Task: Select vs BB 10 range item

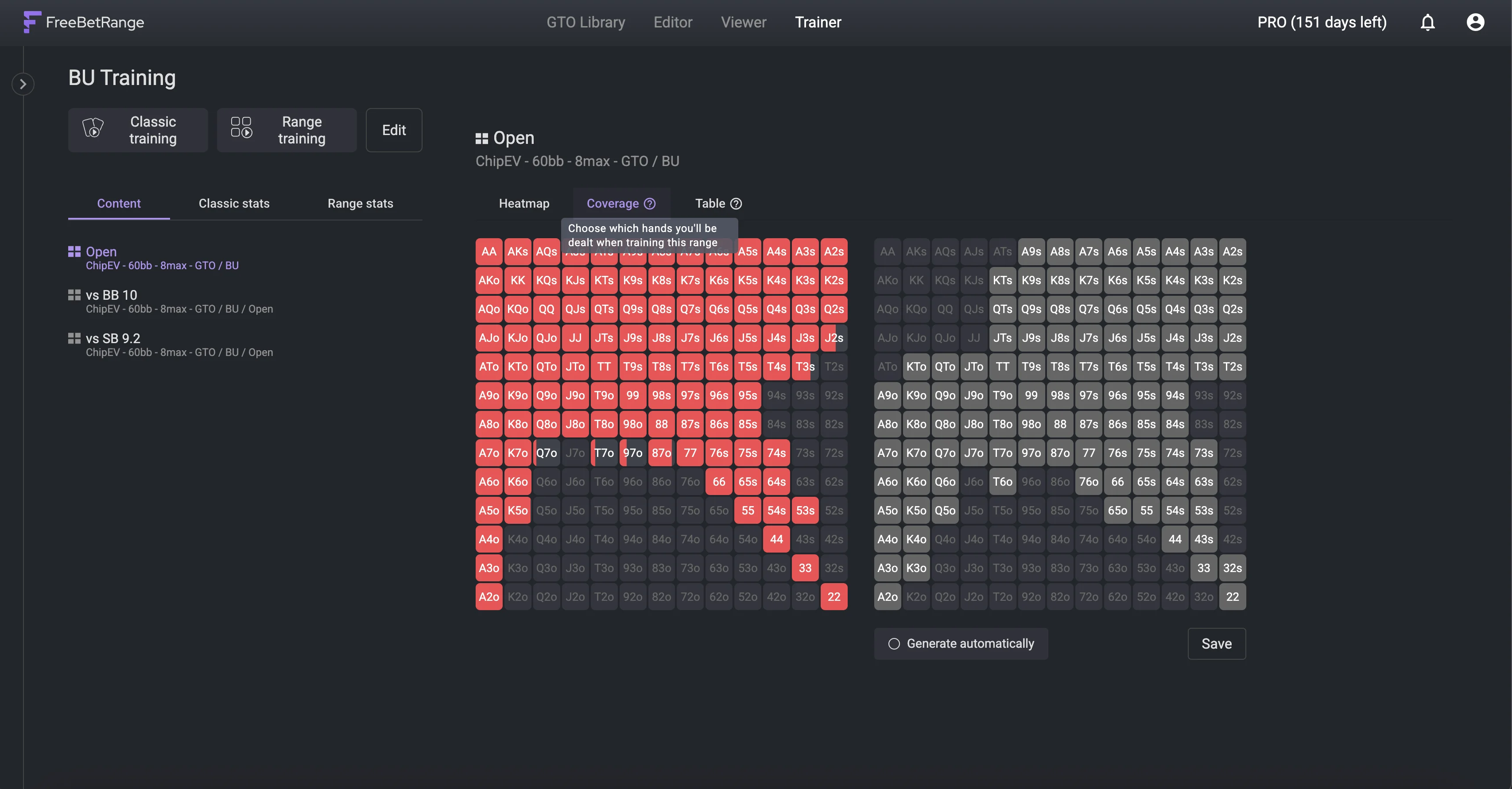Action: point(112,295)
